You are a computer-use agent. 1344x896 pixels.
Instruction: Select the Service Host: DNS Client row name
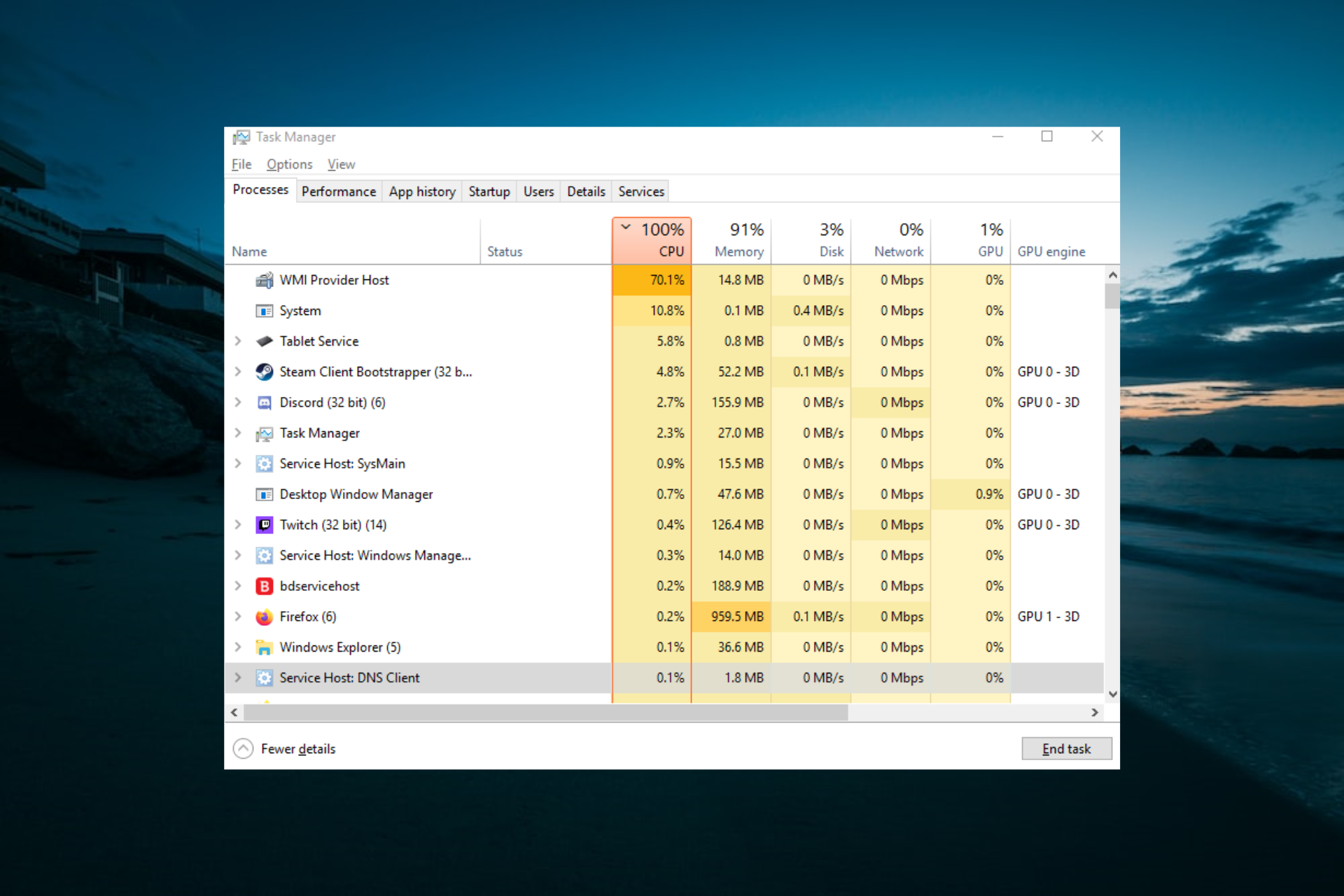click(x=349, y=678)
